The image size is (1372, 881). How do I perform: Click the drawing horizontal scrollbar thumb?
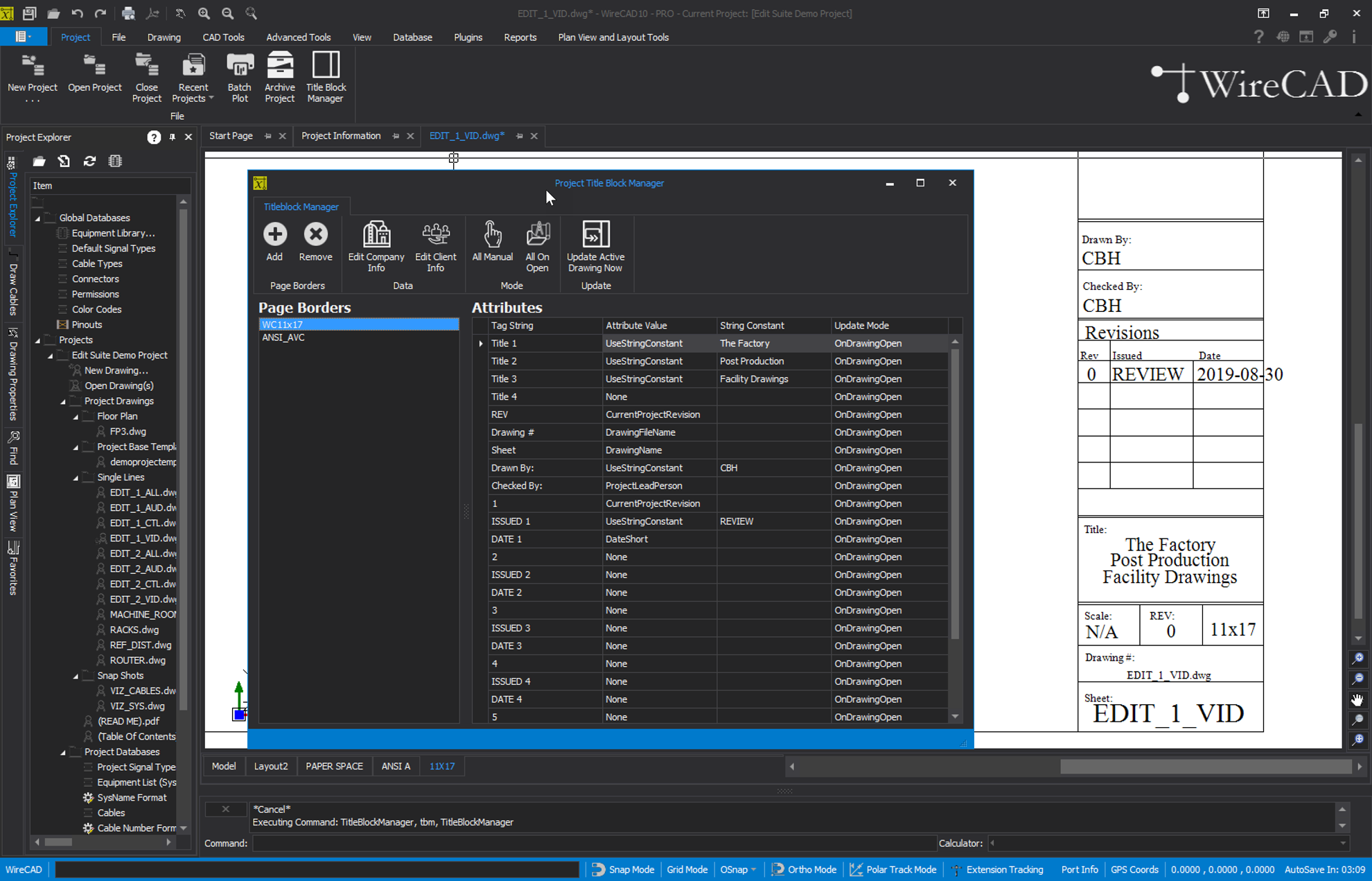[x=1206, y=766]
